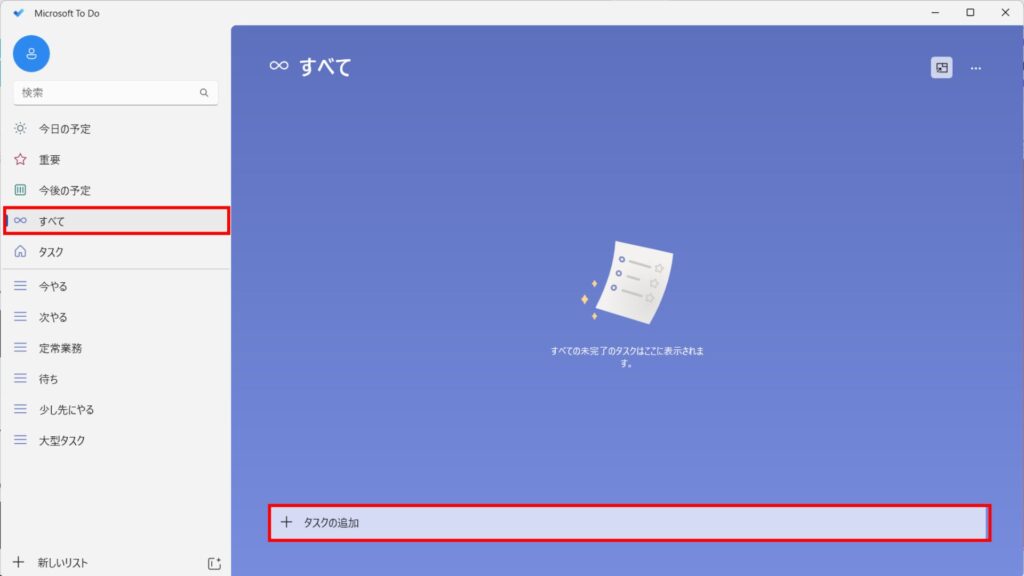Open 今日の予定 (My Day) list
This screenshot has width=1024, height=576.
[x=65, y=129]
